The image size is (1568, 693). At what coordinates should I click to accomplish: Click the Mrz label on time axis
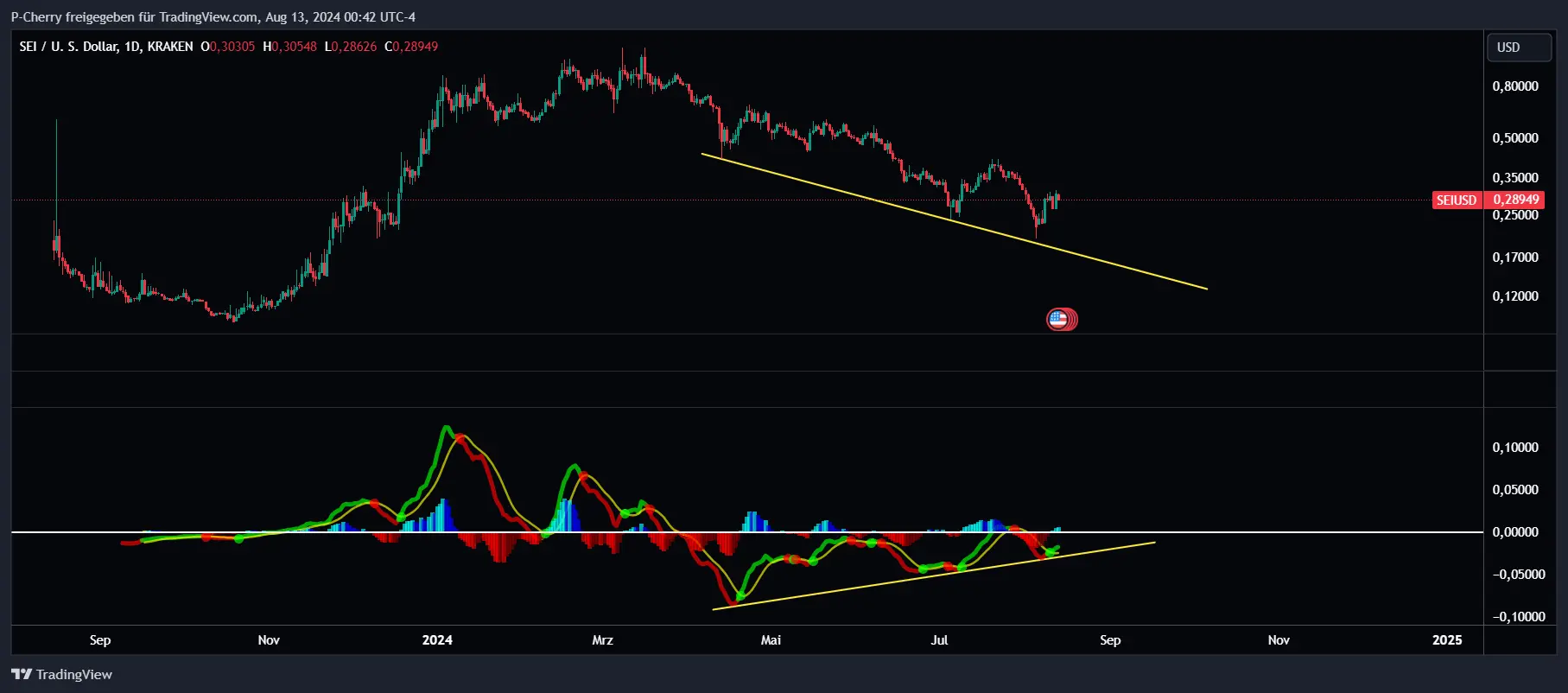602,640
